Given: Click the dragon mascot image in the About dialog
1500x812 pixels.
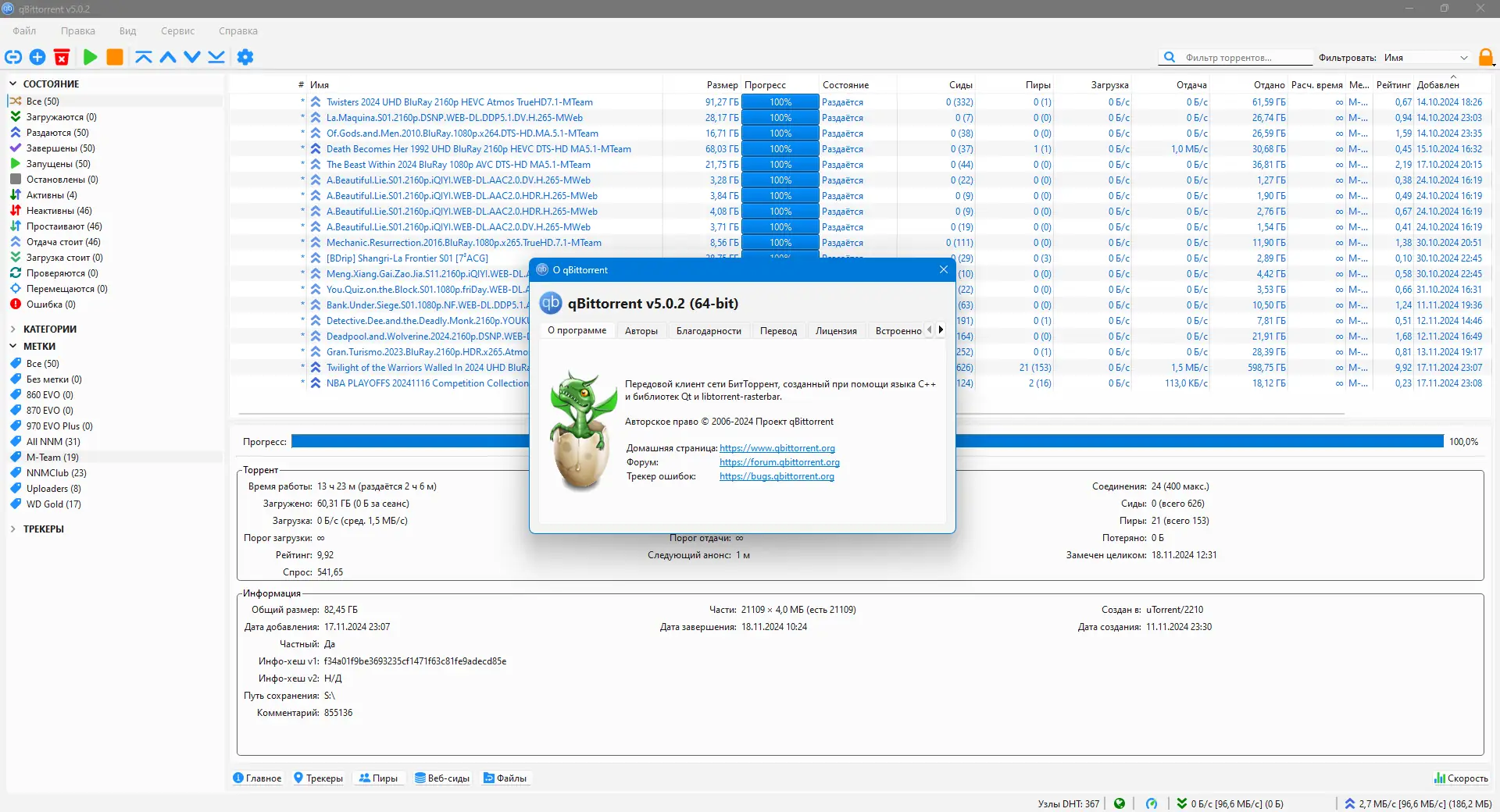Looking at the screenshot, I should click(x=583, y=431).
